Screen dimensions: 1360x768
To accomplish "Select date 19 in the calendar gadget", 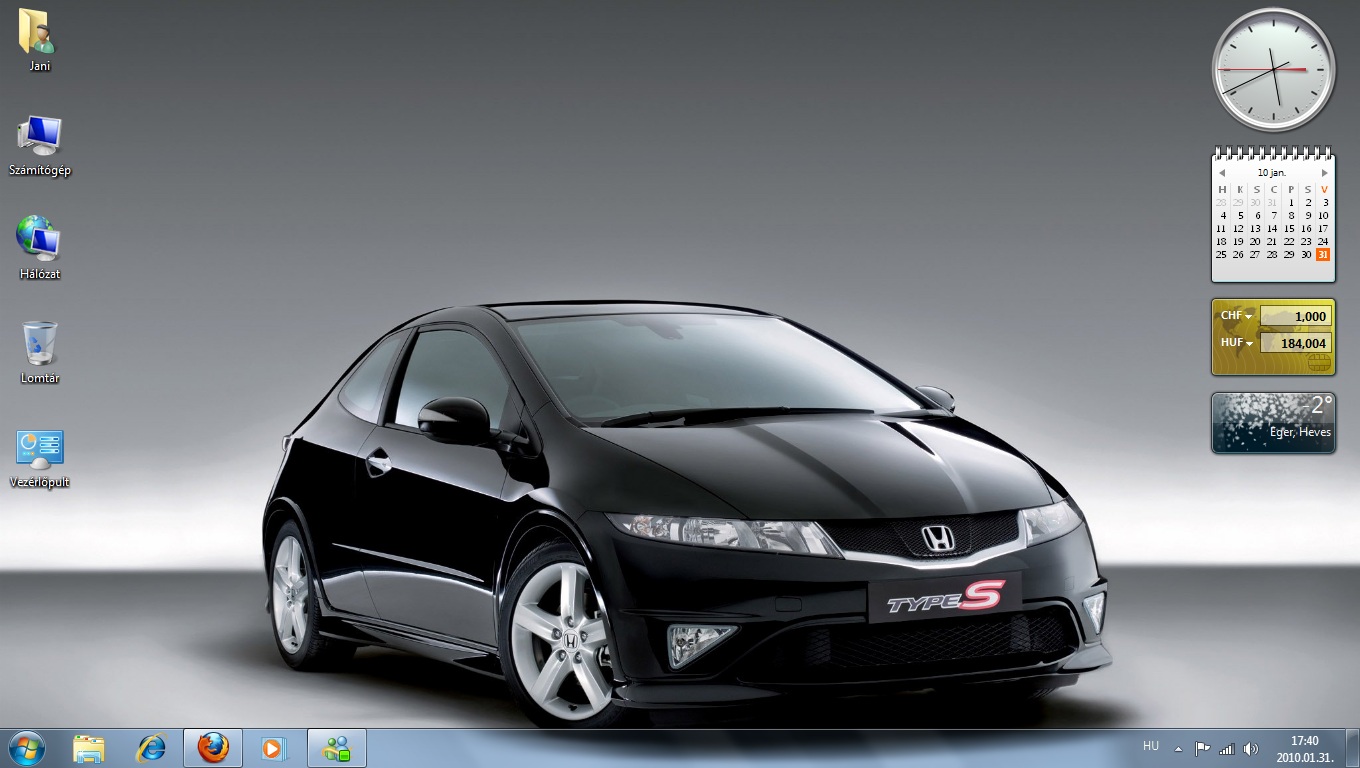I will coord(1238,241).
